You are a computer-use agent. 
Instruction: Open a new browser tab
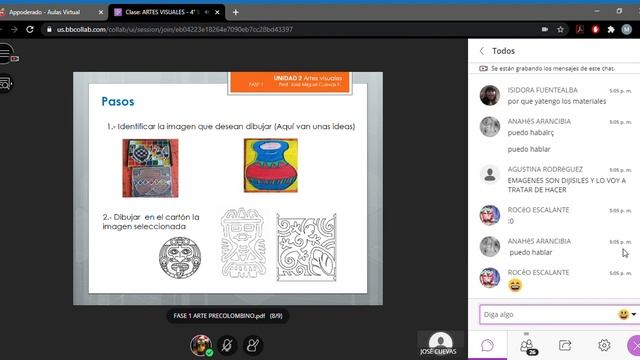point(236,12)
